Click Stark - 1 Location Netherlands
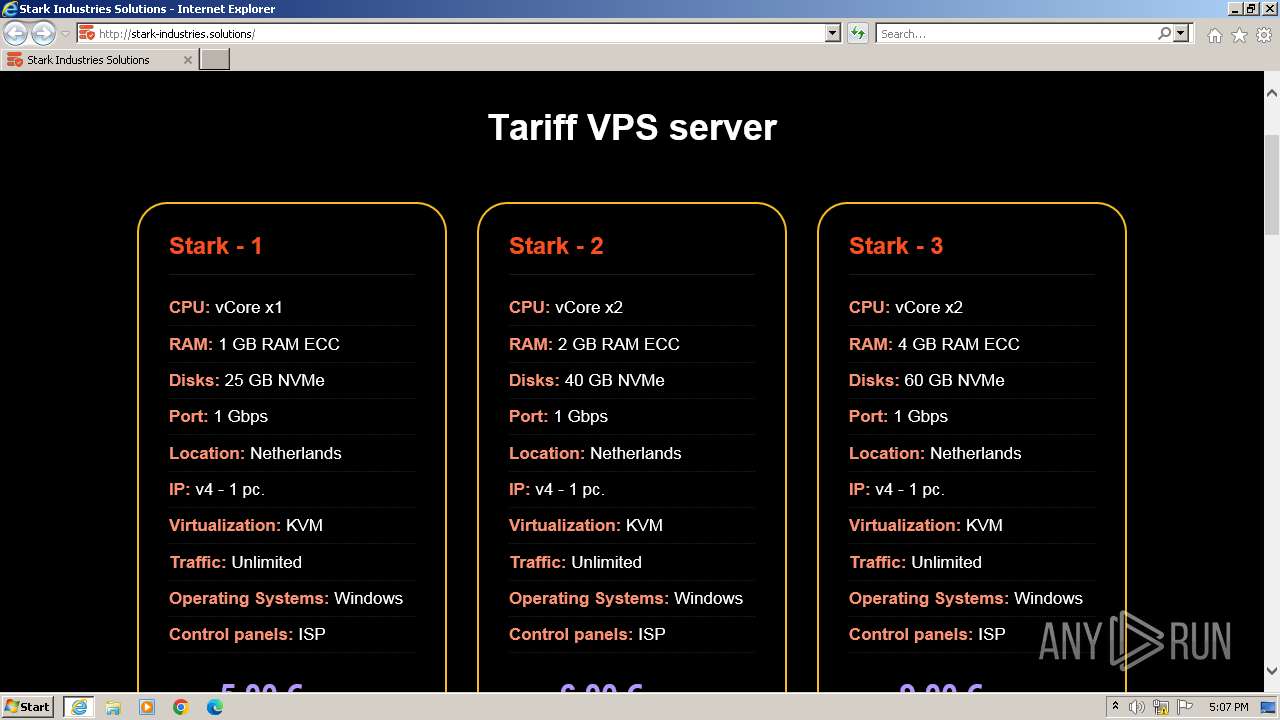 pos(255,453)
